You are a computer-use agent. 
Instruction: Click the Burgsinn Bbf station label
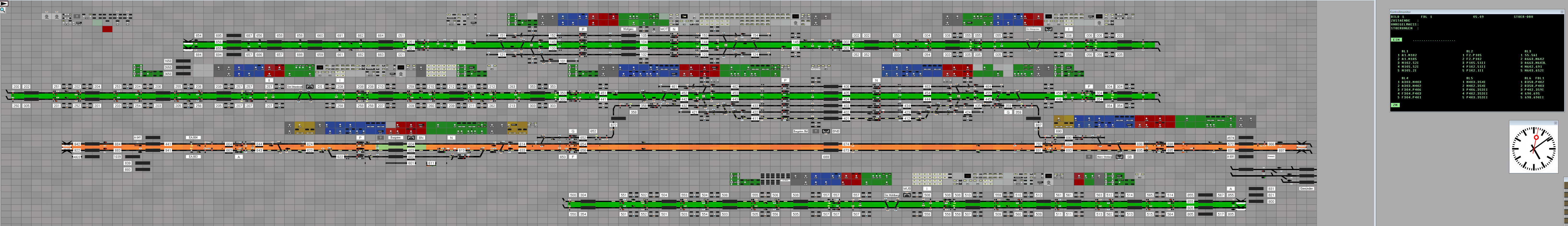click(x=801, y=131)
